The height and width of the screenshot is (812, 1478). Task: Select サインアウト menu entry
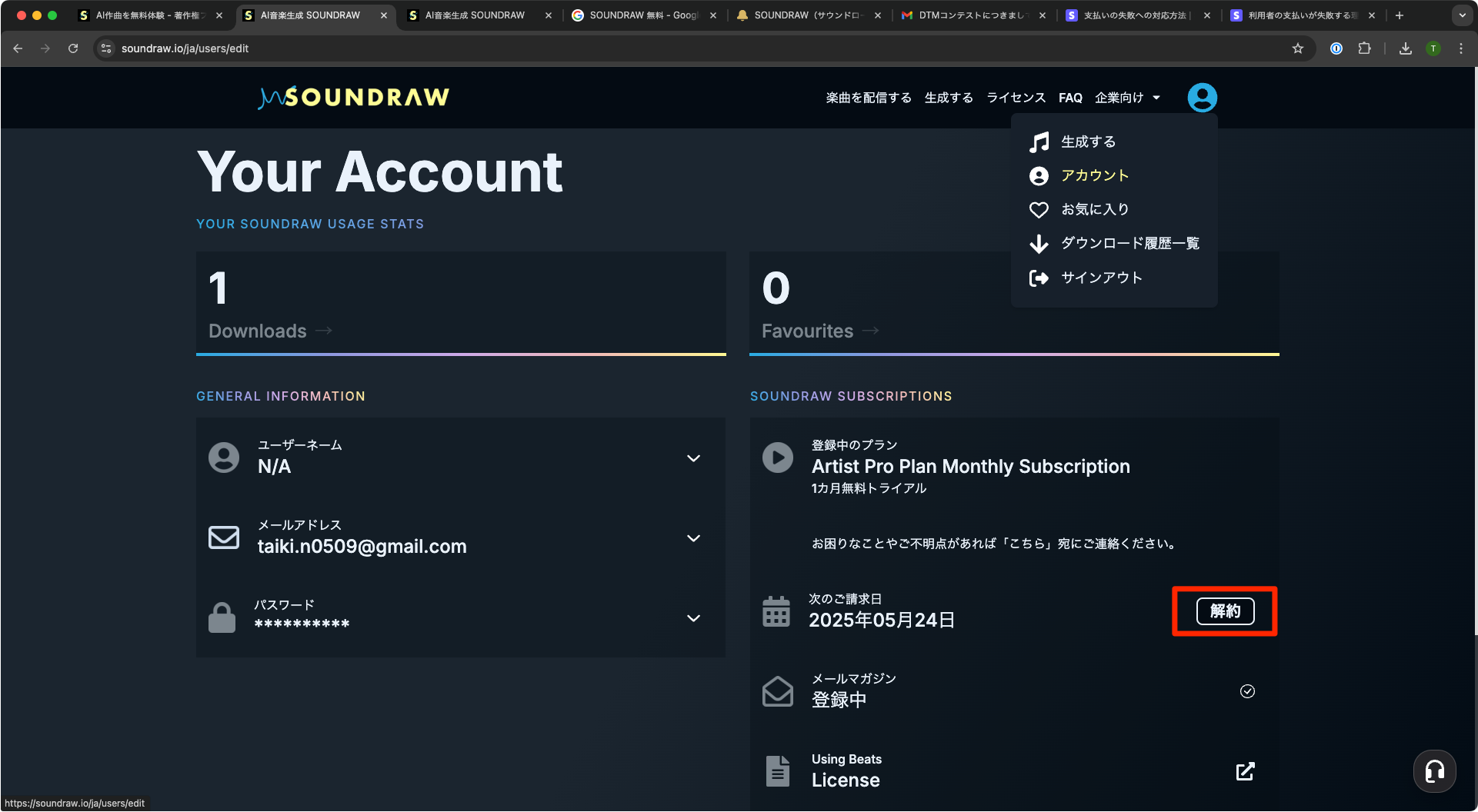(1102, 278)
